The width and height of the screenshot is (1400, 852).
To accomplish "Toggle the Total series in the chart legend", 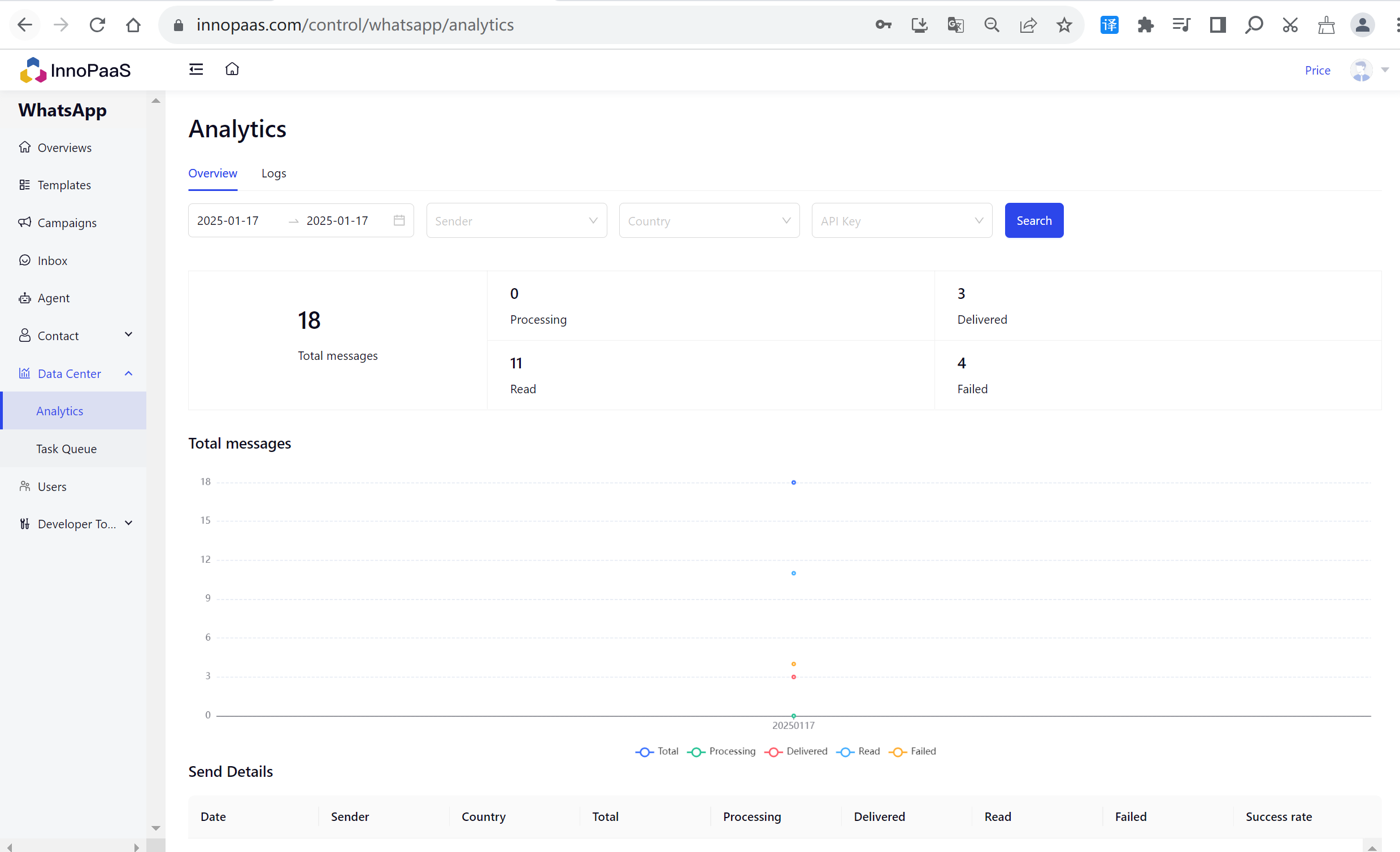I will pos(657,751).
